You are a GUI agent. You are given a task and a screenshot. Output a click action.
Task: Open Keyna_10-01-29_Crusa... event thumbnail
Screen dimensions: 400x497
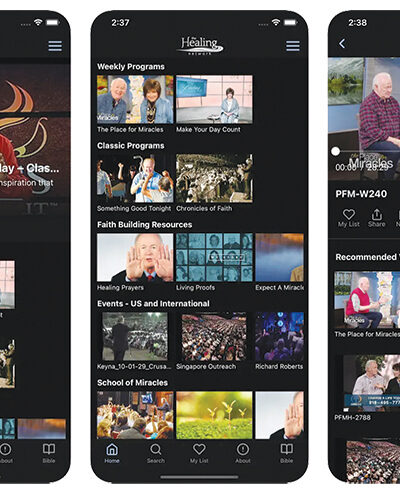coord(135,336)
